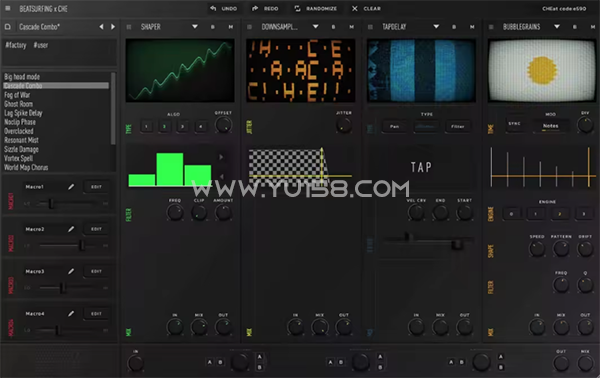Click the Shaper OFFSET knob
Screen dimensions: 600x378
(x=223, y=125)
